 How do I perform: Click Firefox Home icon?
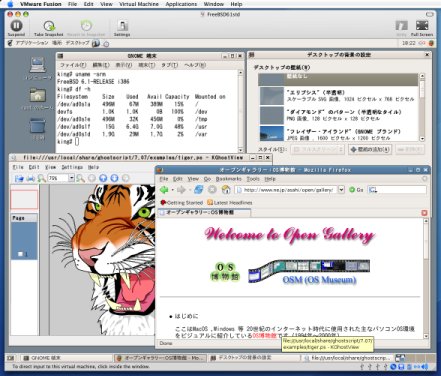pos(226,190)
